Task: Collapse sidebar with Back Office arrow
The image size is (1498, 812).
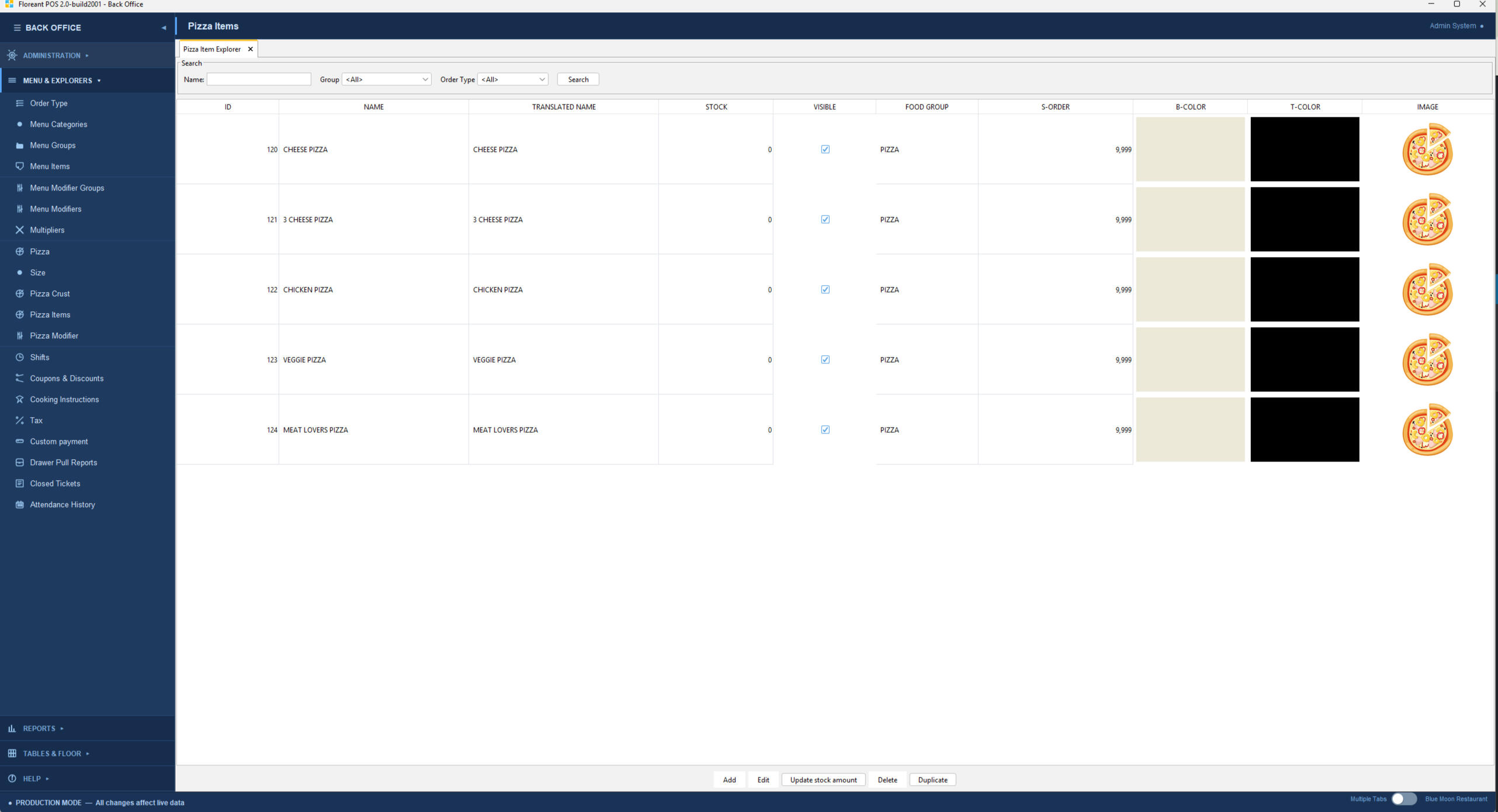Action: [x=164, y=27]
